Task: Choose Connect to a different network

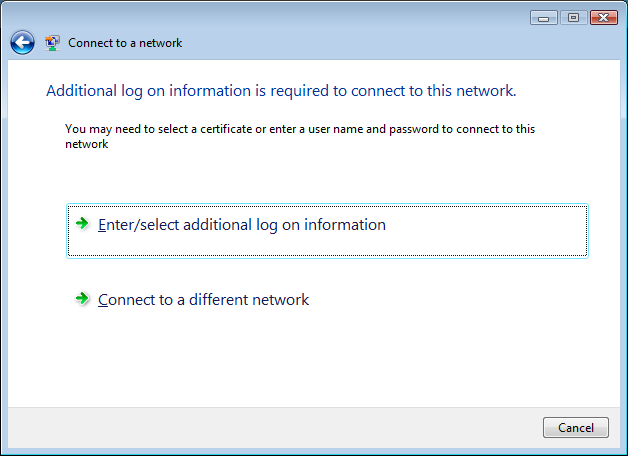Action: [204, 300]
